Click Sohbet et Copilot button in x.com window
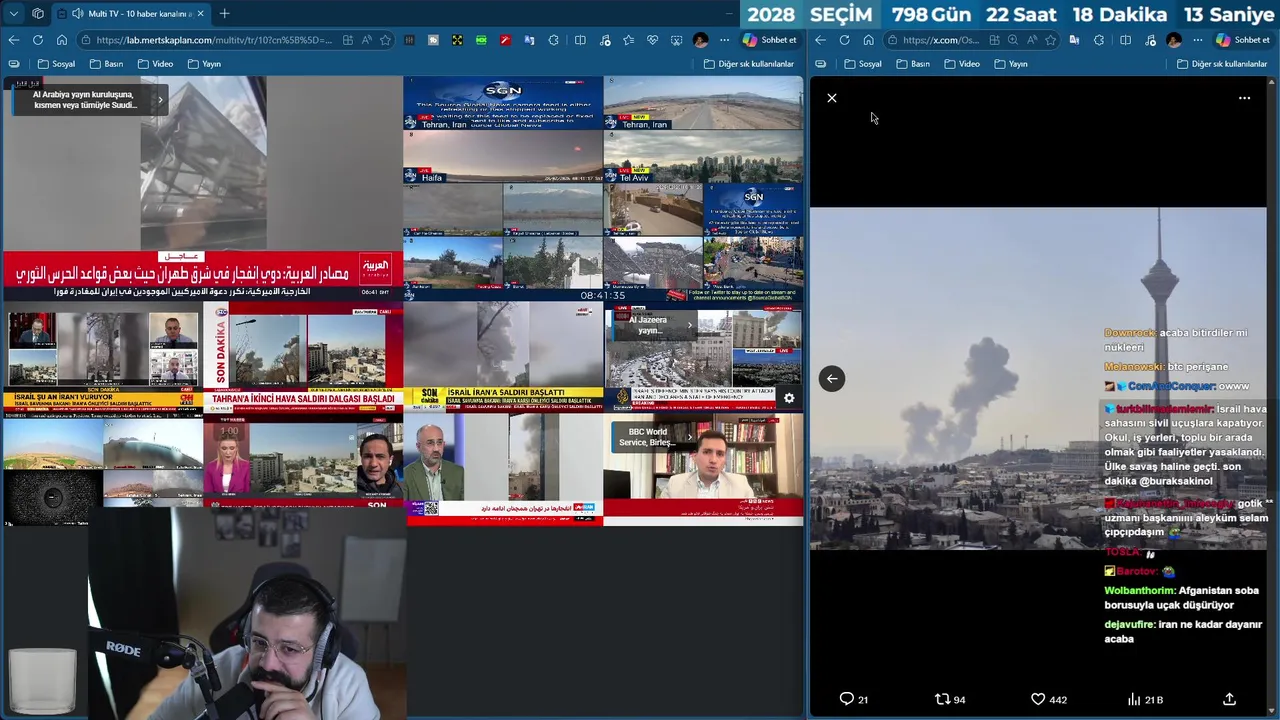This screenshot has height=720, width=1280. pos(1242,40)
